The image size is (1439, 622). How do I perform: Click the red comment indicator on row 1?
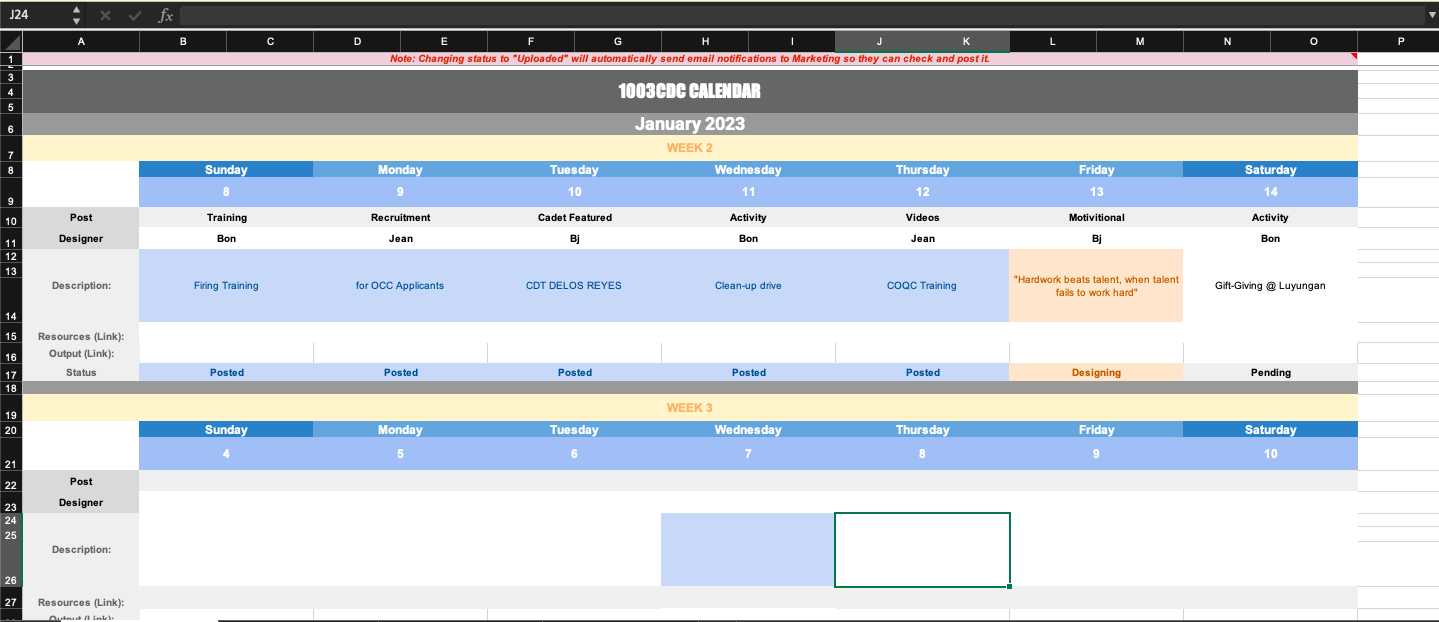click(x=1354, y=56)
